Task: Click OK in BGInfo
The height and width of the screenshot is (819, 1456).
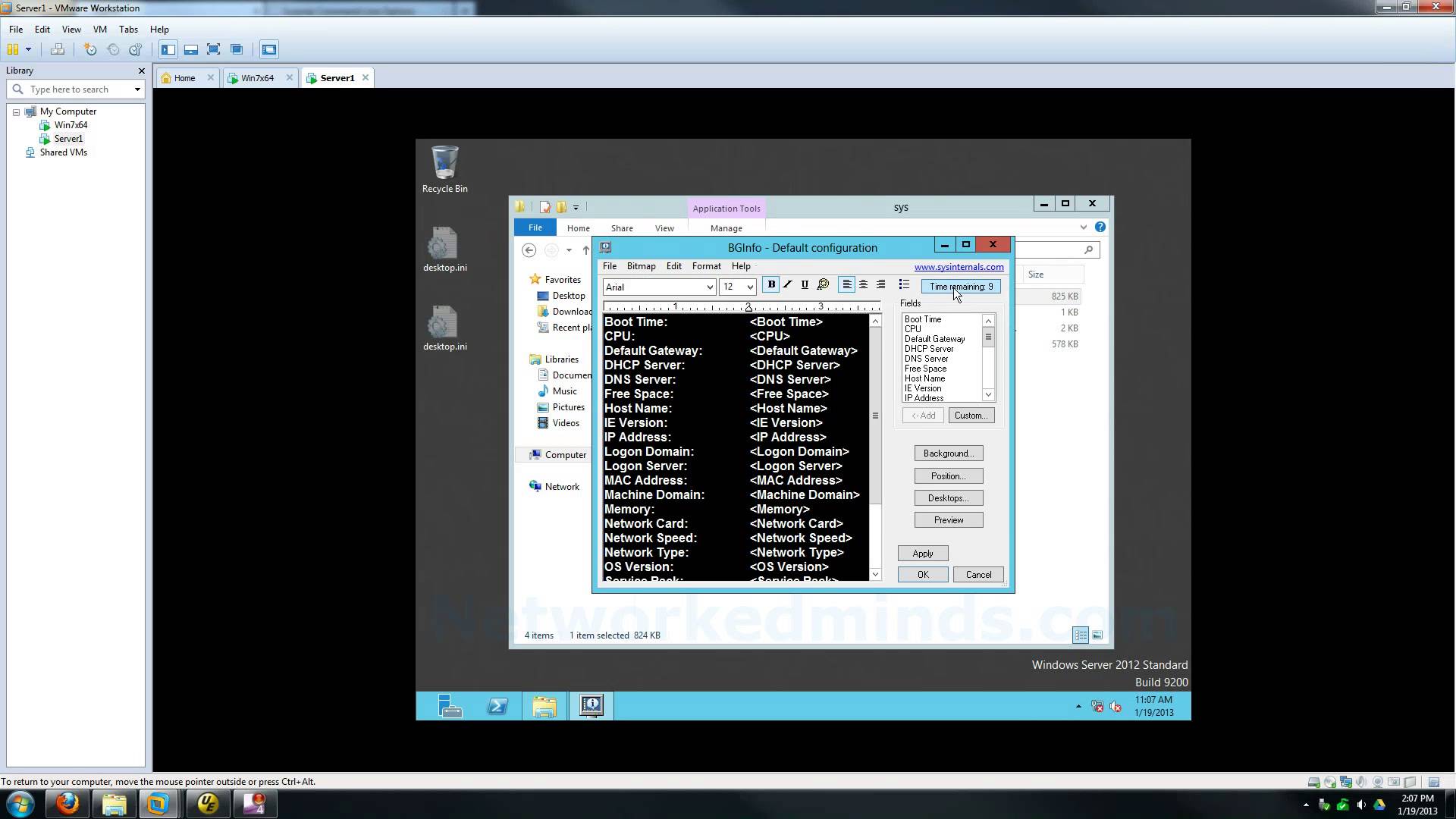Action: click(923, 575)
